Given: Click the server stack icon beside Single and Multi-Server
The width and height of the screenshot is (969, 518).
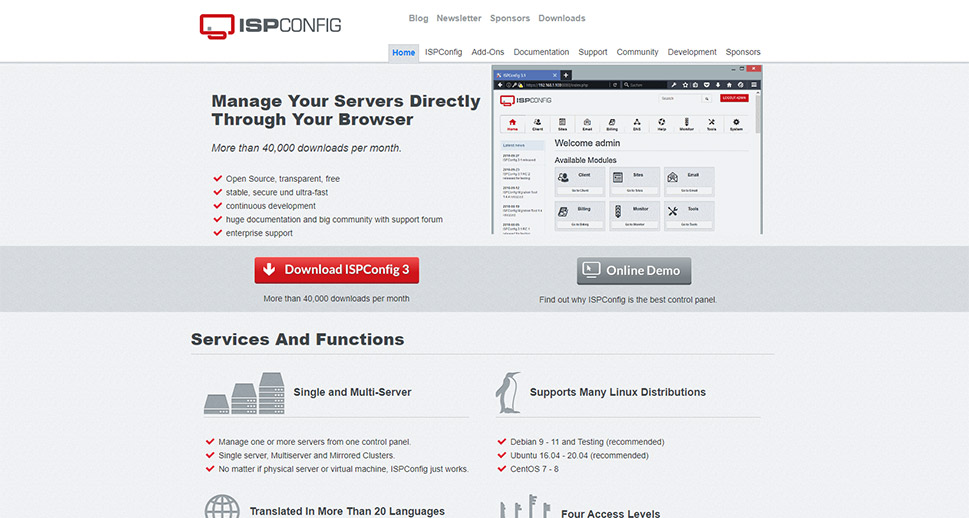Looking at the screenshot, I should coord(244,393).
